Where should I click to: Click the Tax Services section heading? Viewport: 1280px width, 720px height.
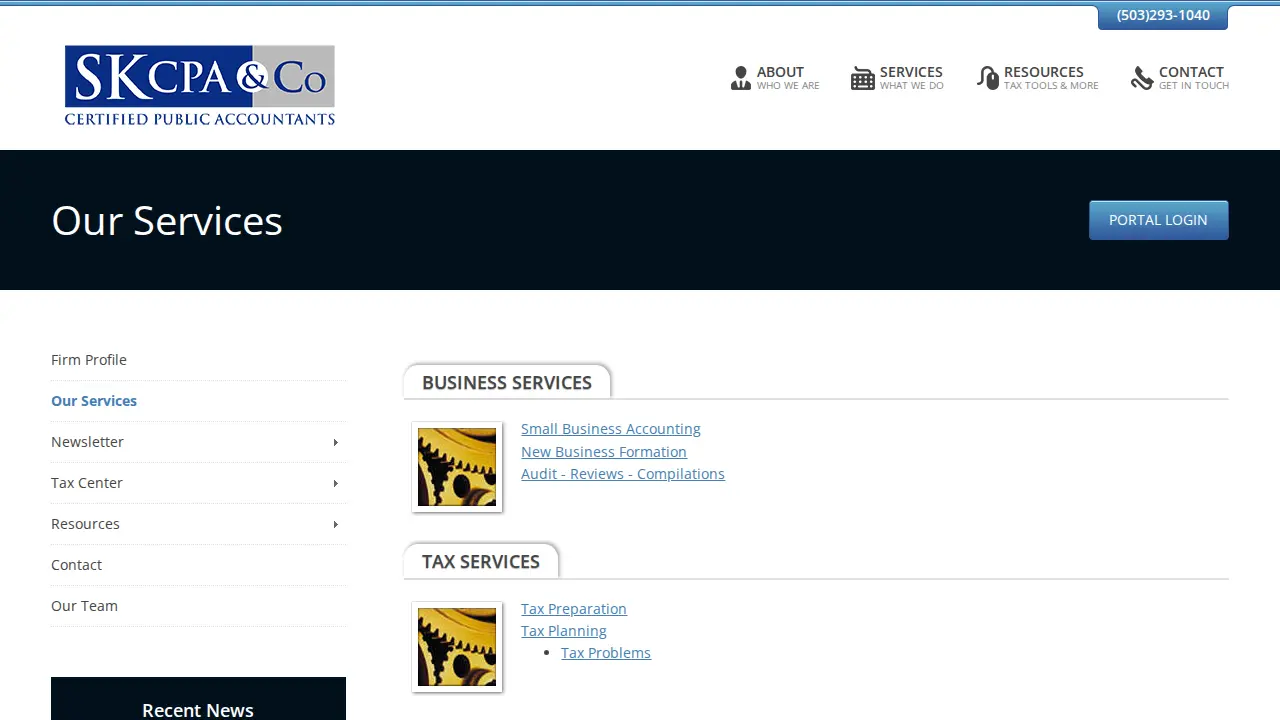click(x=481, y=562)
